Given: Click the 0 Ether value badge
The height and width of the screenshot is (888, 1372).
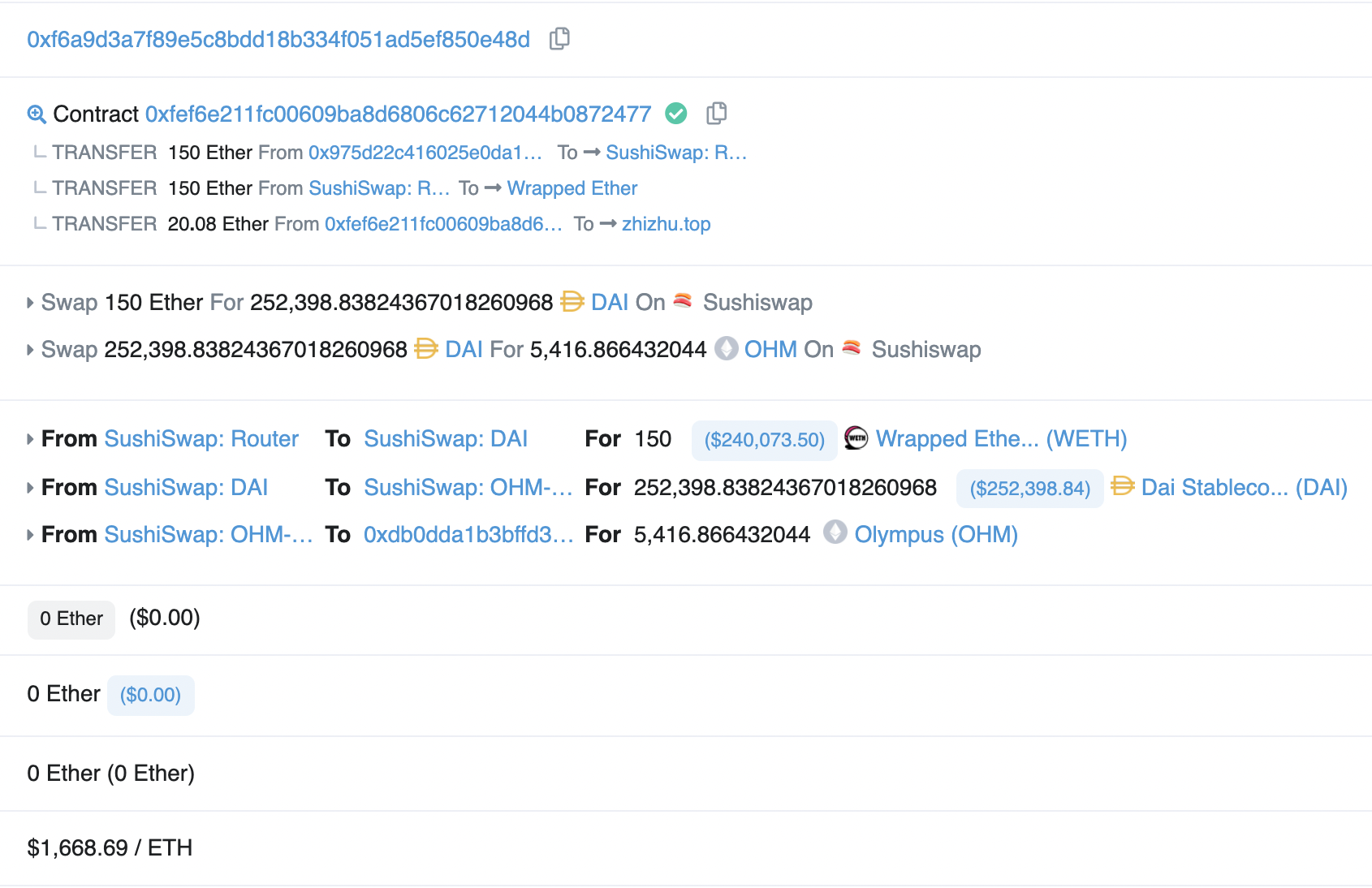Looking at the screenshot, I should coord(71,619).
